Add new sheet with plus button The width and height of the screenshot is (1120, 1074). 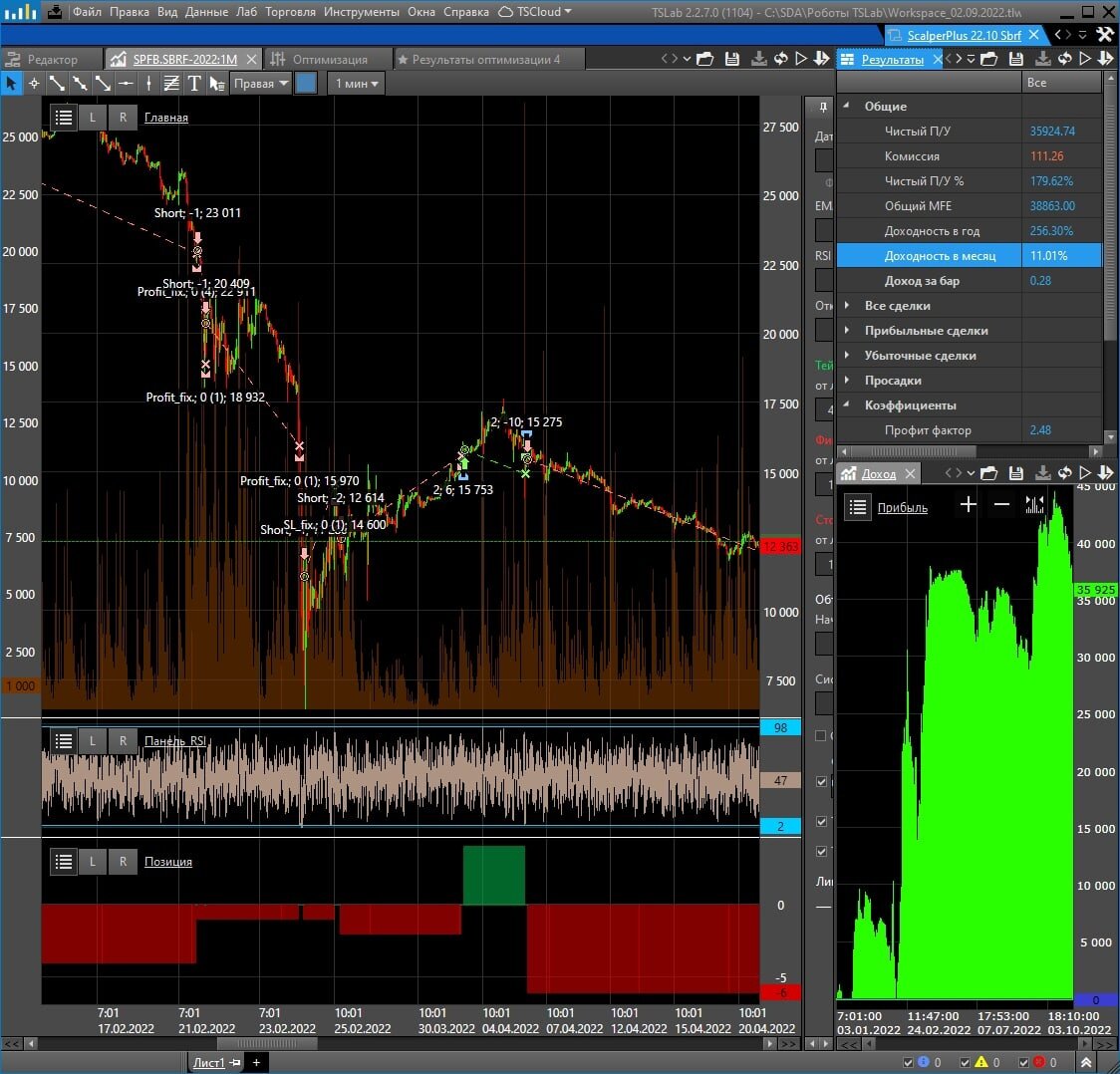tap(256, 1063)
